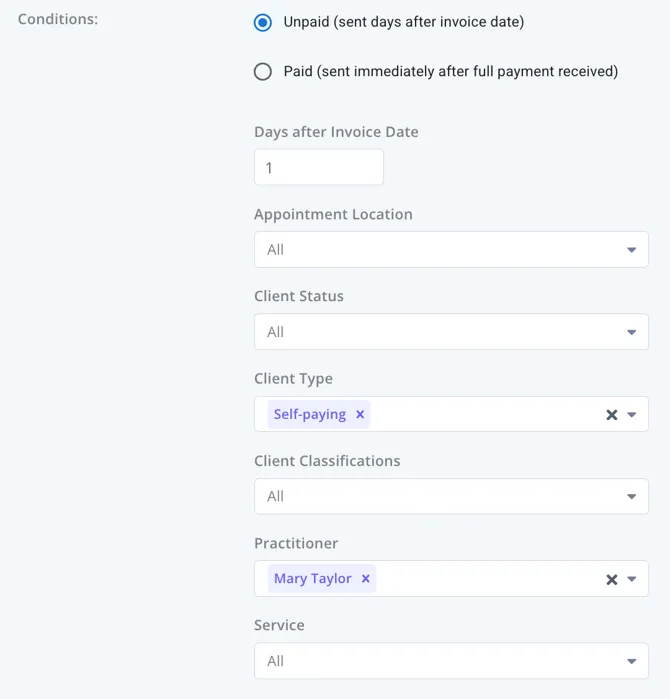Click the Appointment Location dropdown arrow

click(x=631, y=250)
